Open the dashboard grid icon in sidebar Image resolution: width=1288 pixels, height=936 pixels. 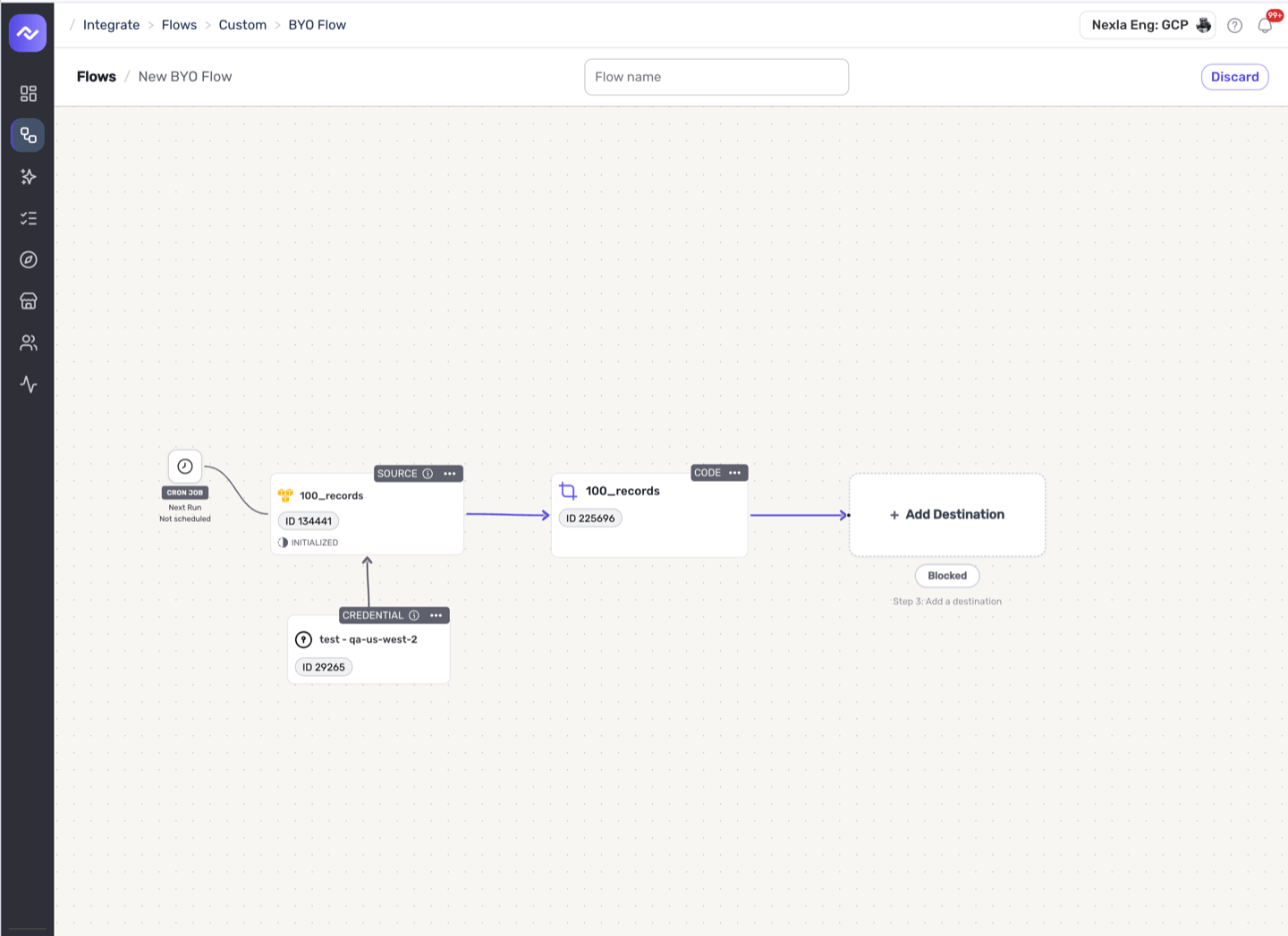pos(29,93)
